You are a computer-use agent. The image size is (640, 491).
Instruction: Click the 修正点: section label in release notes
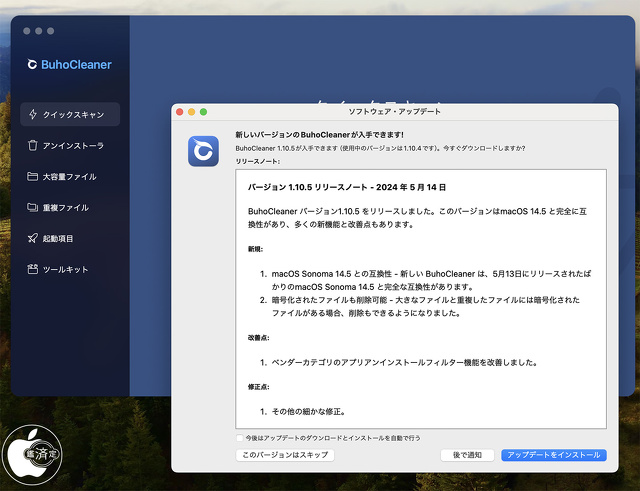(x=258, y=387)
